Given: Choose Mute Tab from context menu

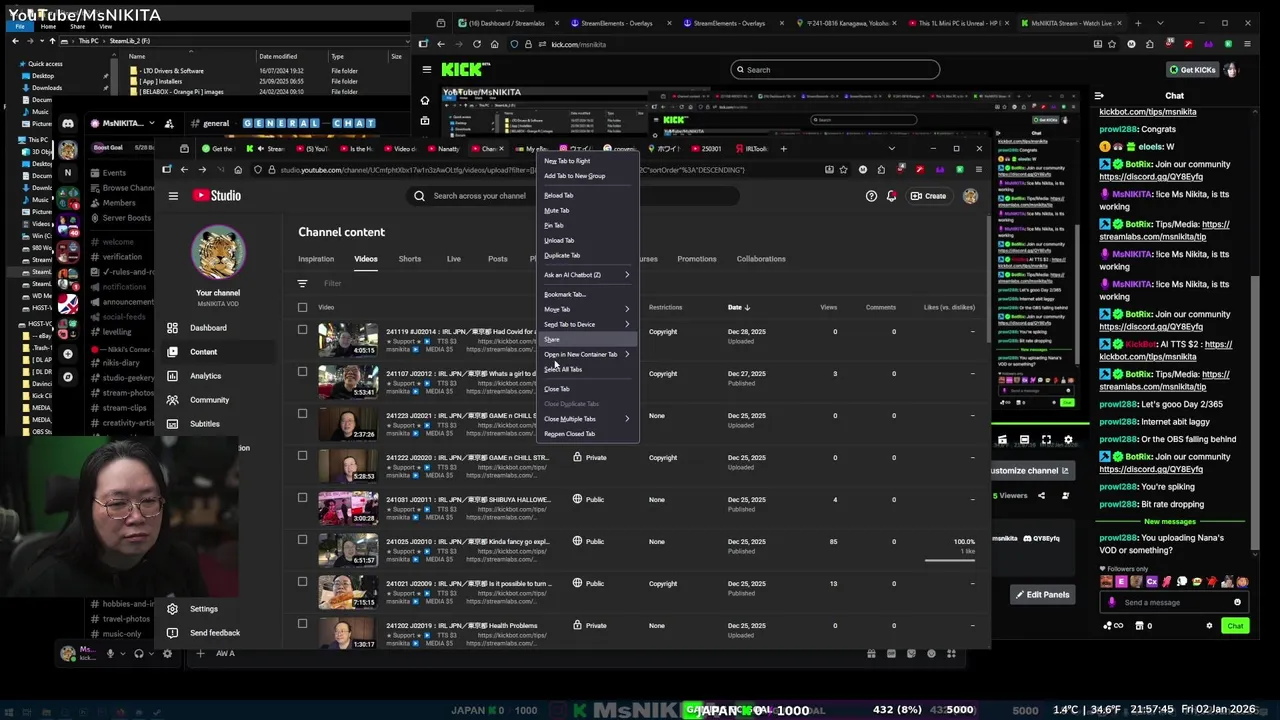Looking at the screenshot, I should (x=587, y=211).
